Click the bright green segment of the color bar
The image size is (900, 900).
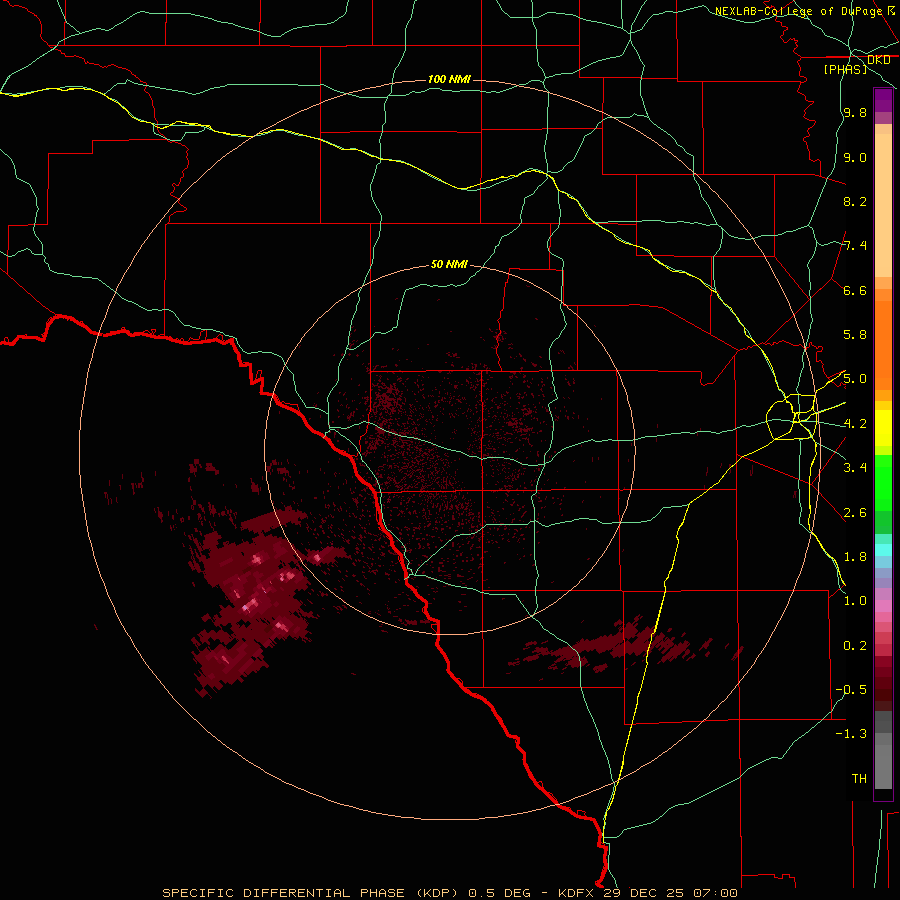(x=883, y=483)
